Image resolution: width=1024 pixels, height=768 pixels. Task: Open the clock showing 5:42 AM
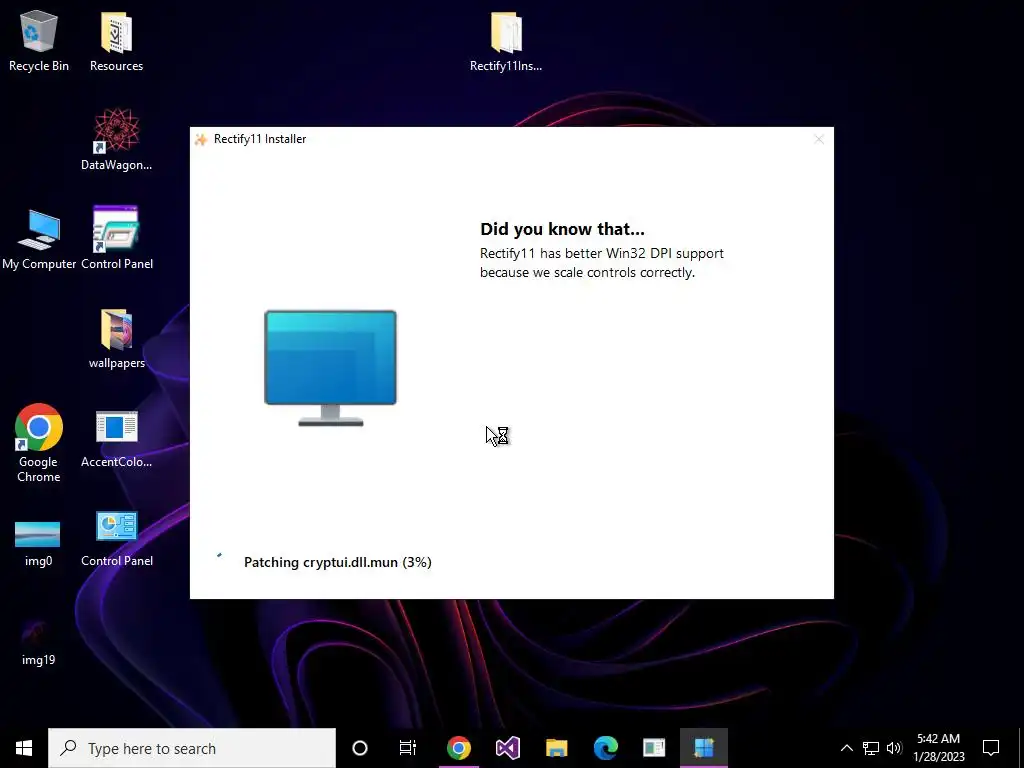[938, 748]
